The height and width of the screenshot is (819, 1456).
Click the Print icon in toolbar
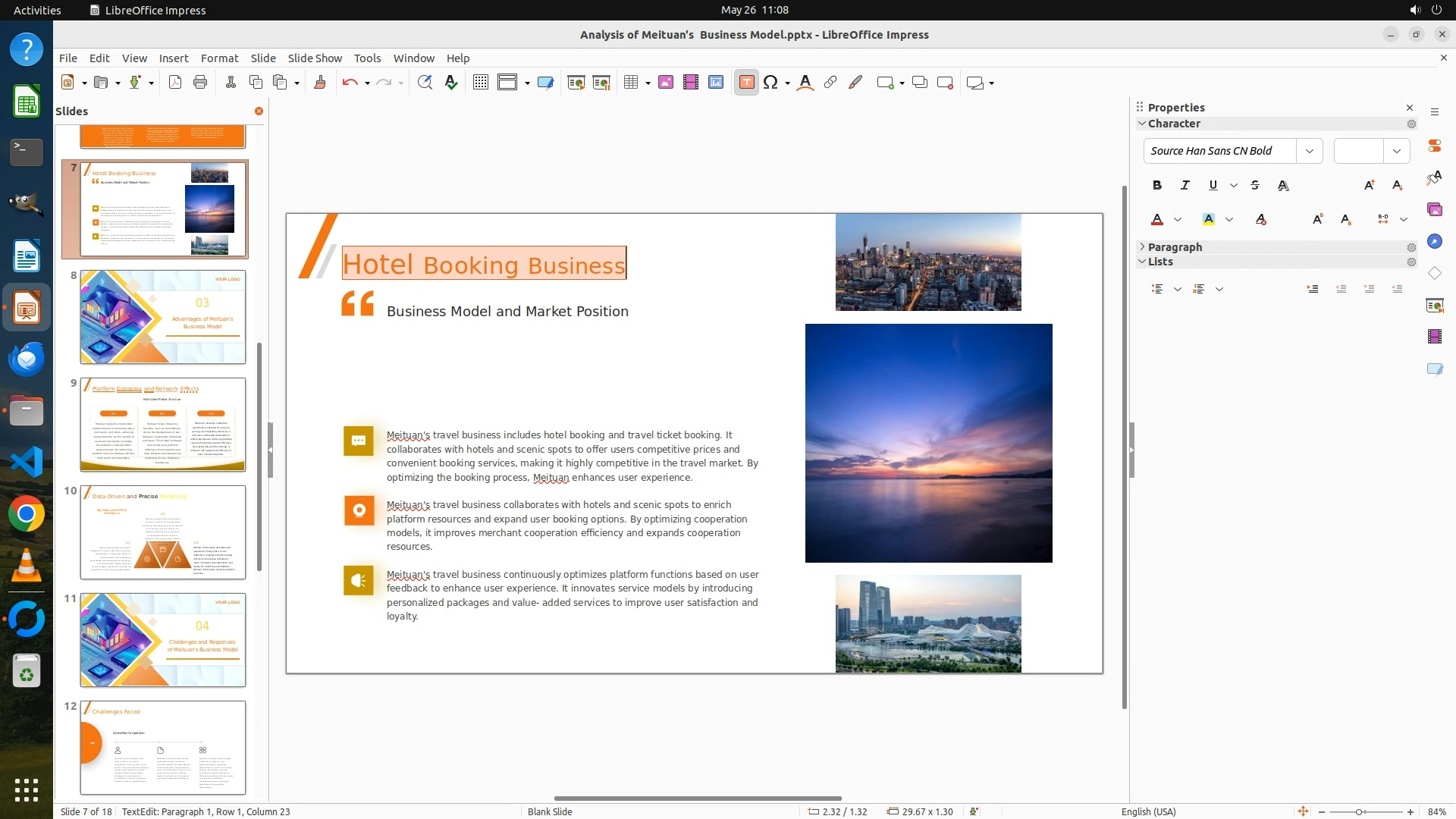[x=200, y=83]
